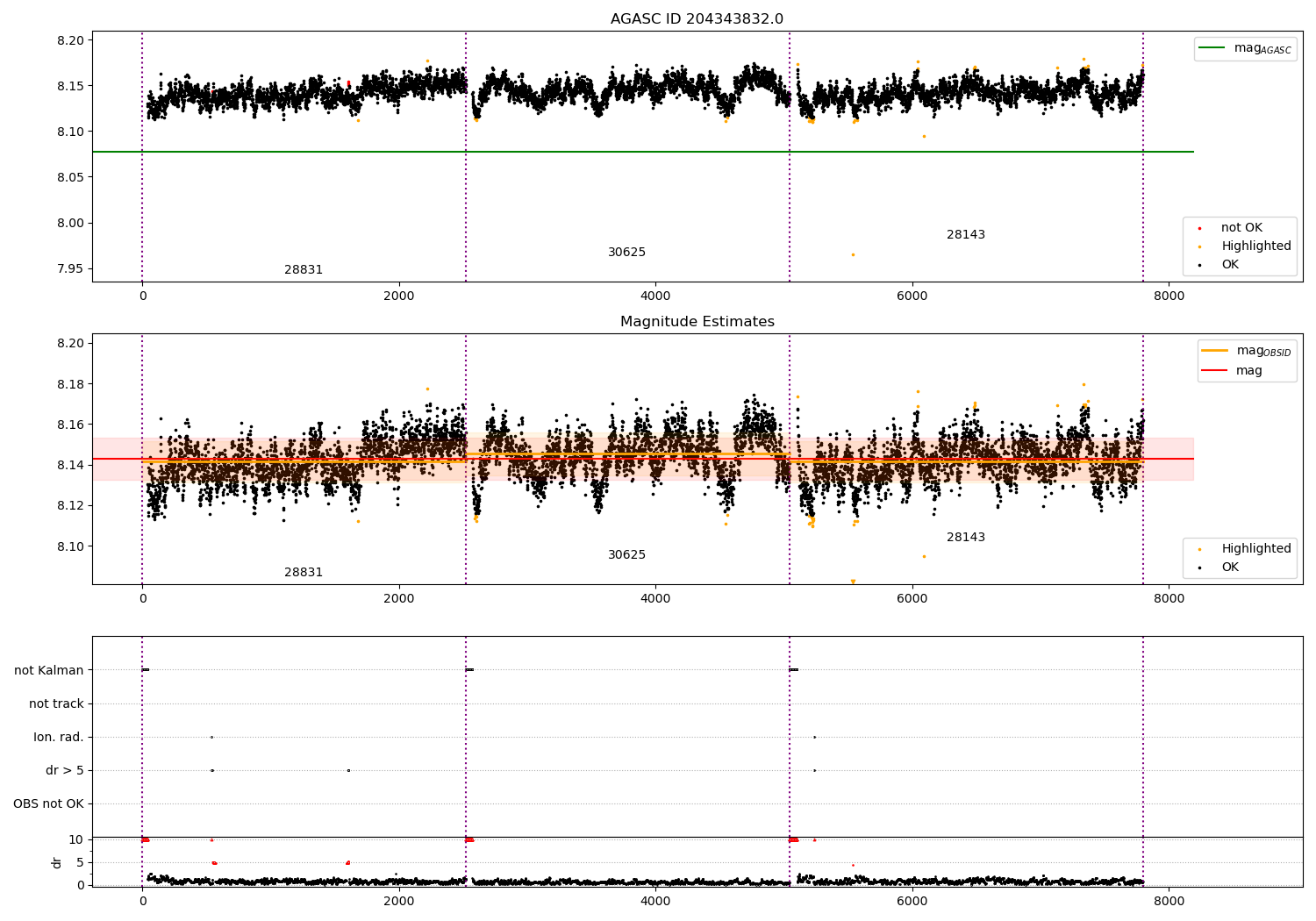Click the 'dr > 5' row label
The image size is (1316, 921).
pos(65,771)
